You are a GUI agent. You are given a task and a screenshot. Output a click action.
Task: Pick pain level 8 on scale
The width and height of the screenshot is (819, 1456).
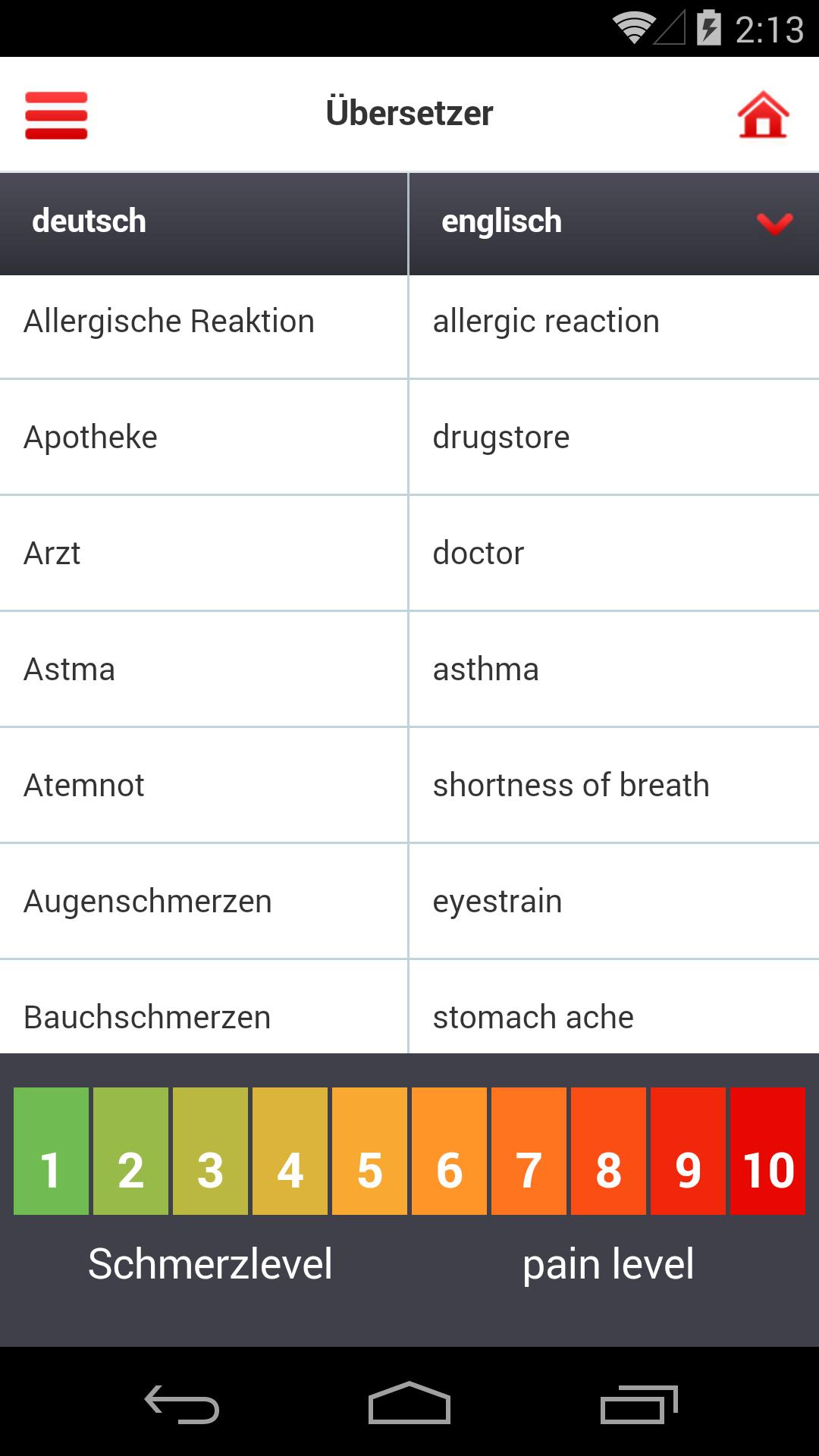(608, 1151)
